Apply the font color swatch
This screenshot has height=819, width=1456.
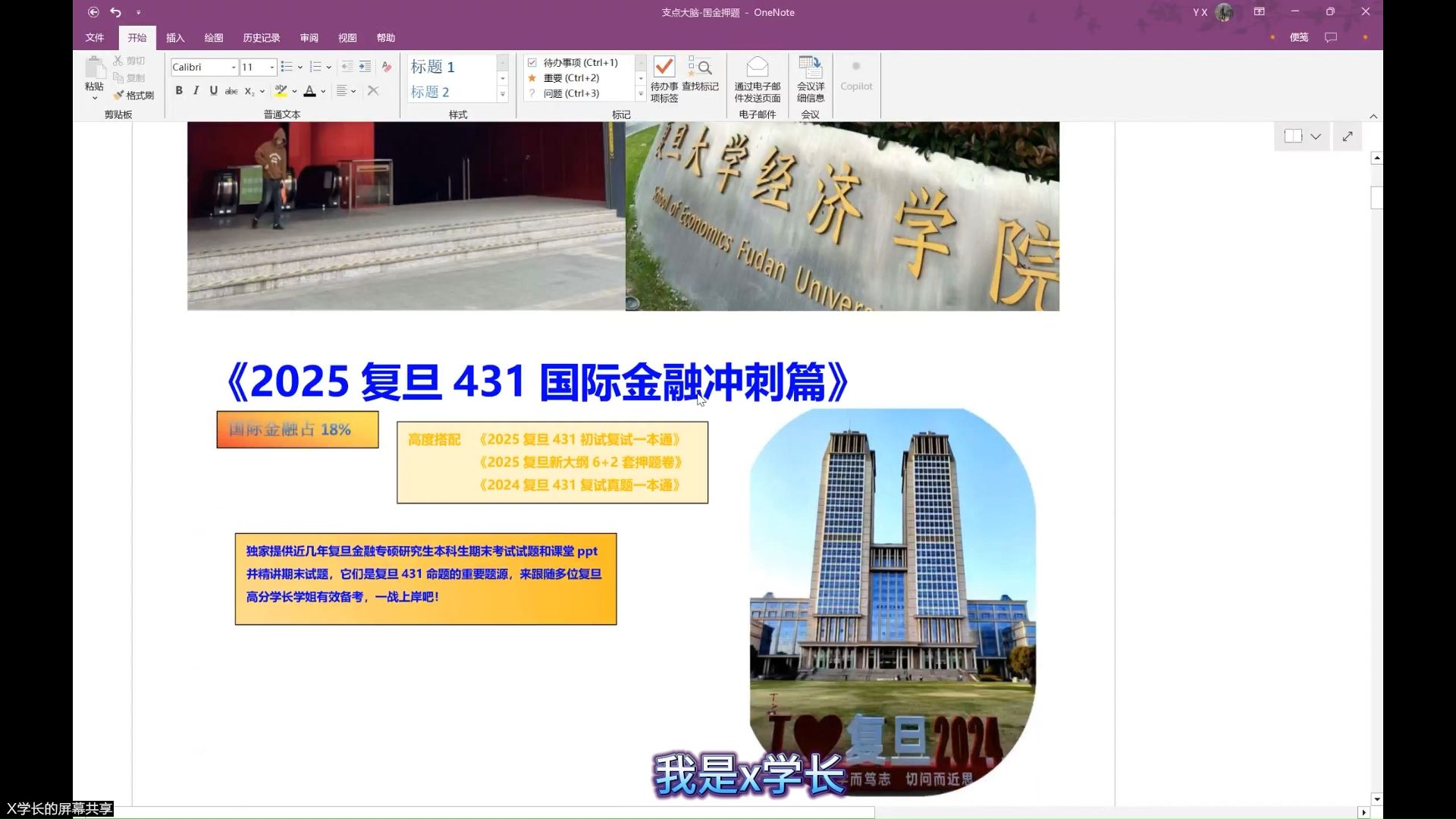[x=309, y=91]
